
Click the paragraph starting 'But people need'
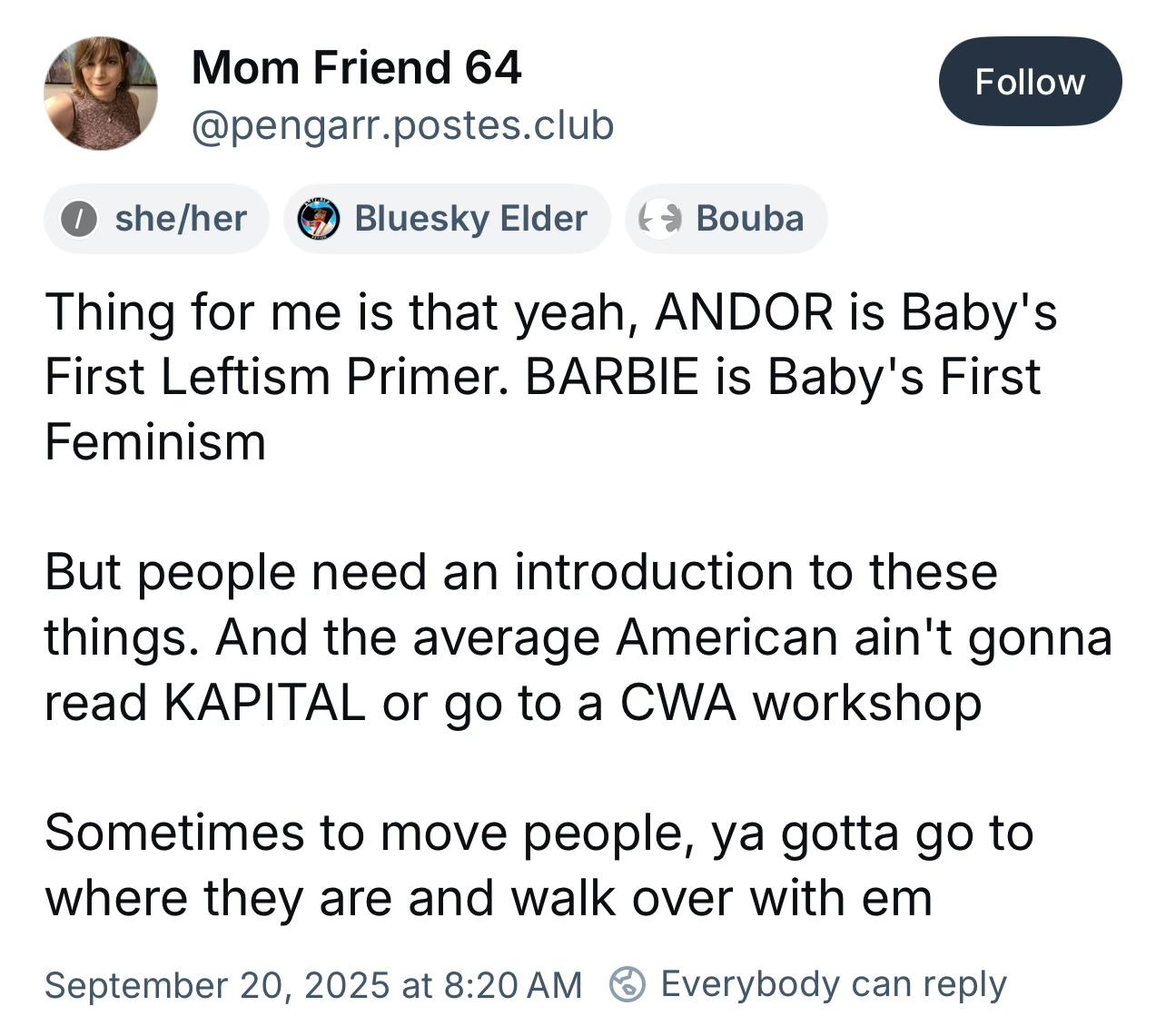click(x=578, y=637)
